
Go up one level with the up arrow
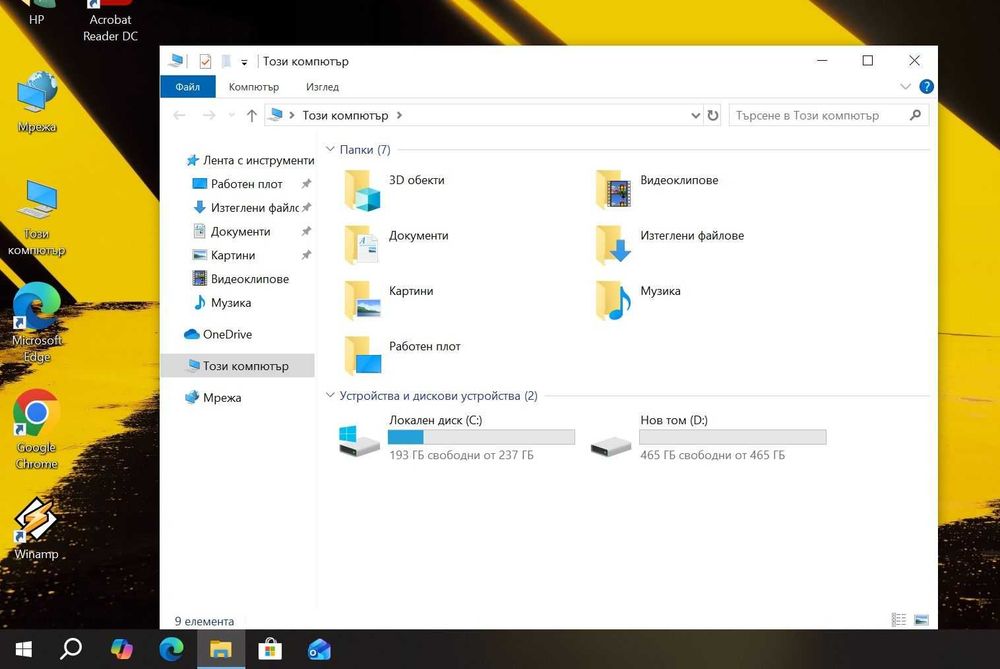[x=252, y=115]
